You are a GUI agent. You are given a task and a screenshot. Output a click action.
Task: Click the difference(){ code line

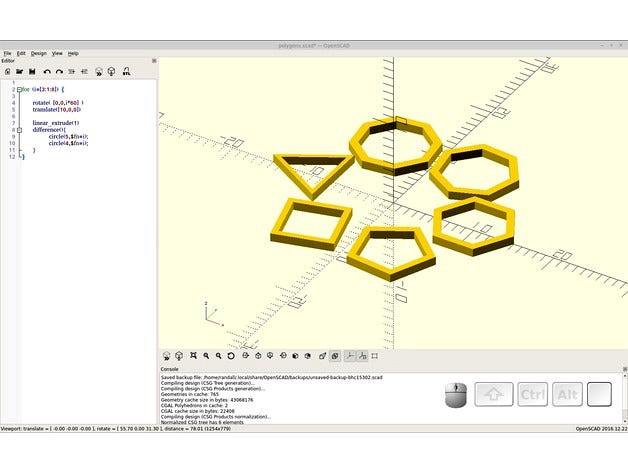pyautogui.click(x=49, y=130)
